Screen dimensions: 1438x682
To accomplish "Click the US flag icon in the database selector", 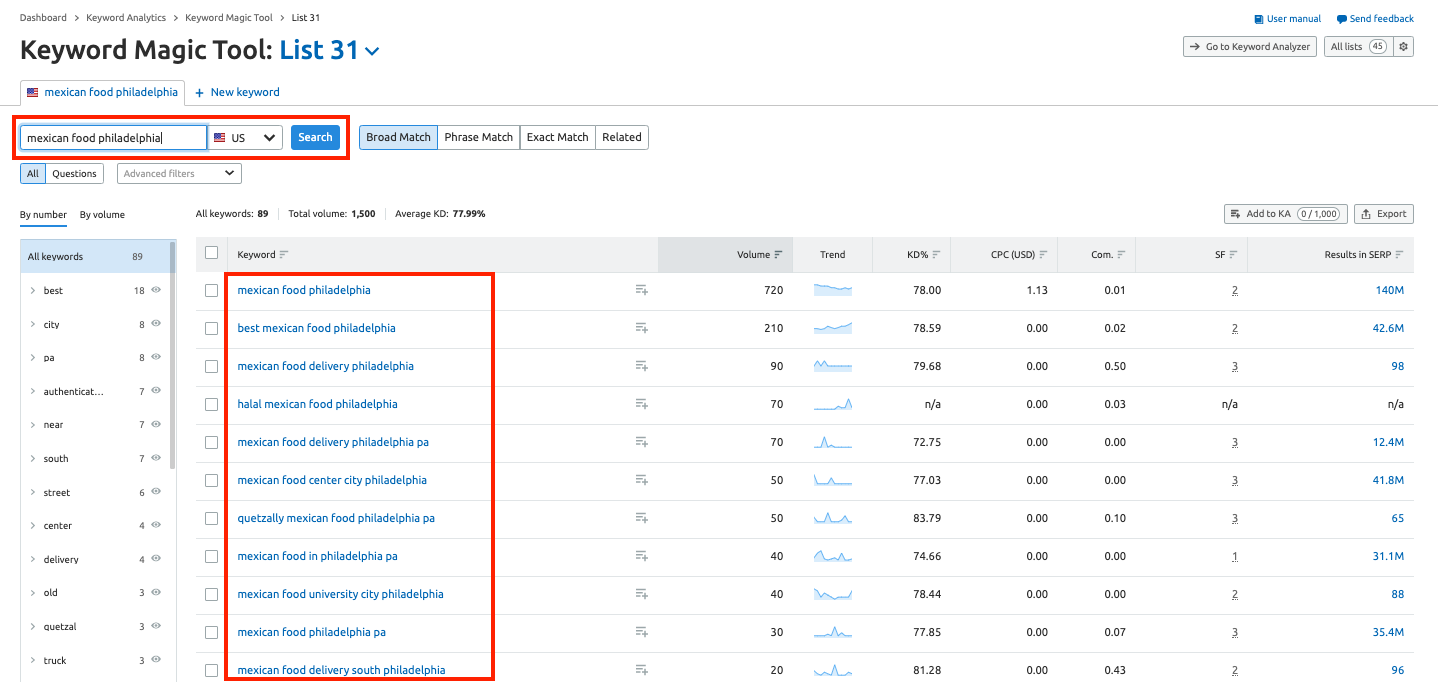I will pos(219,137).
